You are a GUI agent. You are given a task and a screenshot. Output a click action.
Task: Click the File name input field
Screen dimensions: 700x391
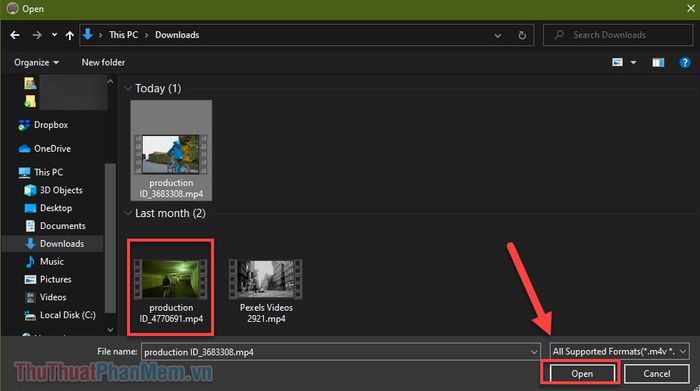(341, 352)
